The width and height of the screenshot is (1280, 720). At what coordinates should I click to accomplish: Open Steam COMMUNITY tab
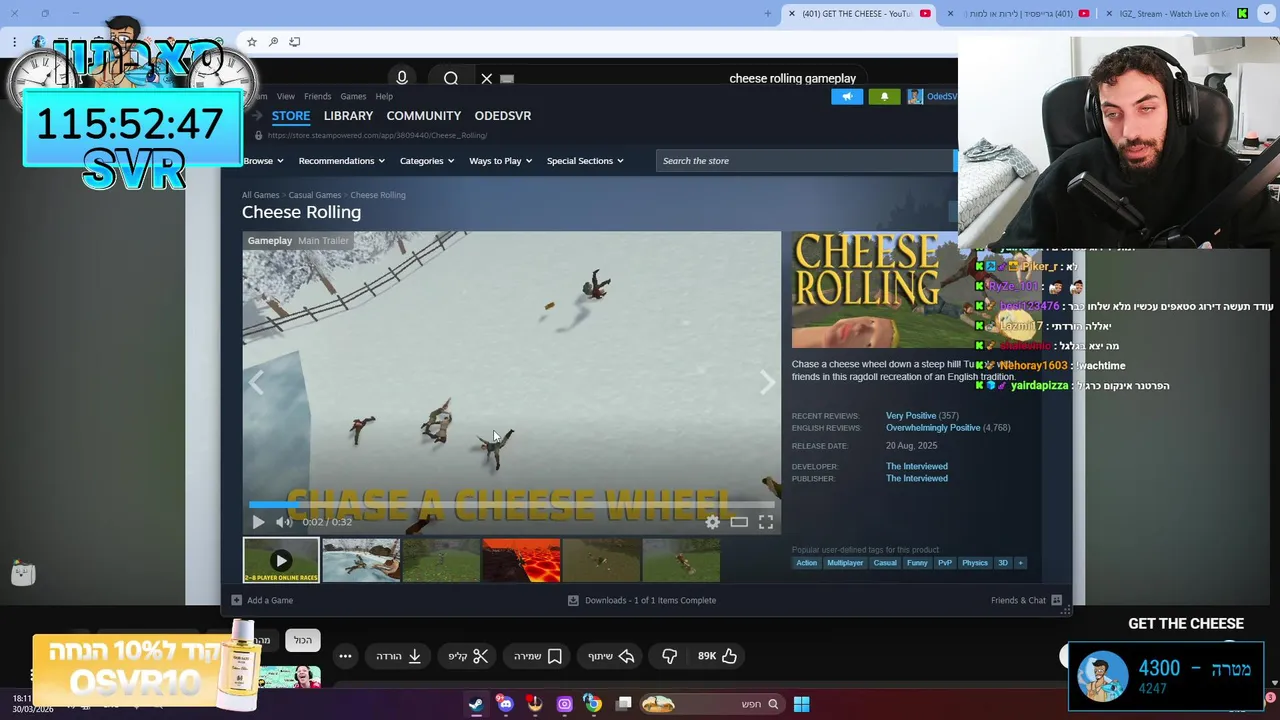point(424,116)
